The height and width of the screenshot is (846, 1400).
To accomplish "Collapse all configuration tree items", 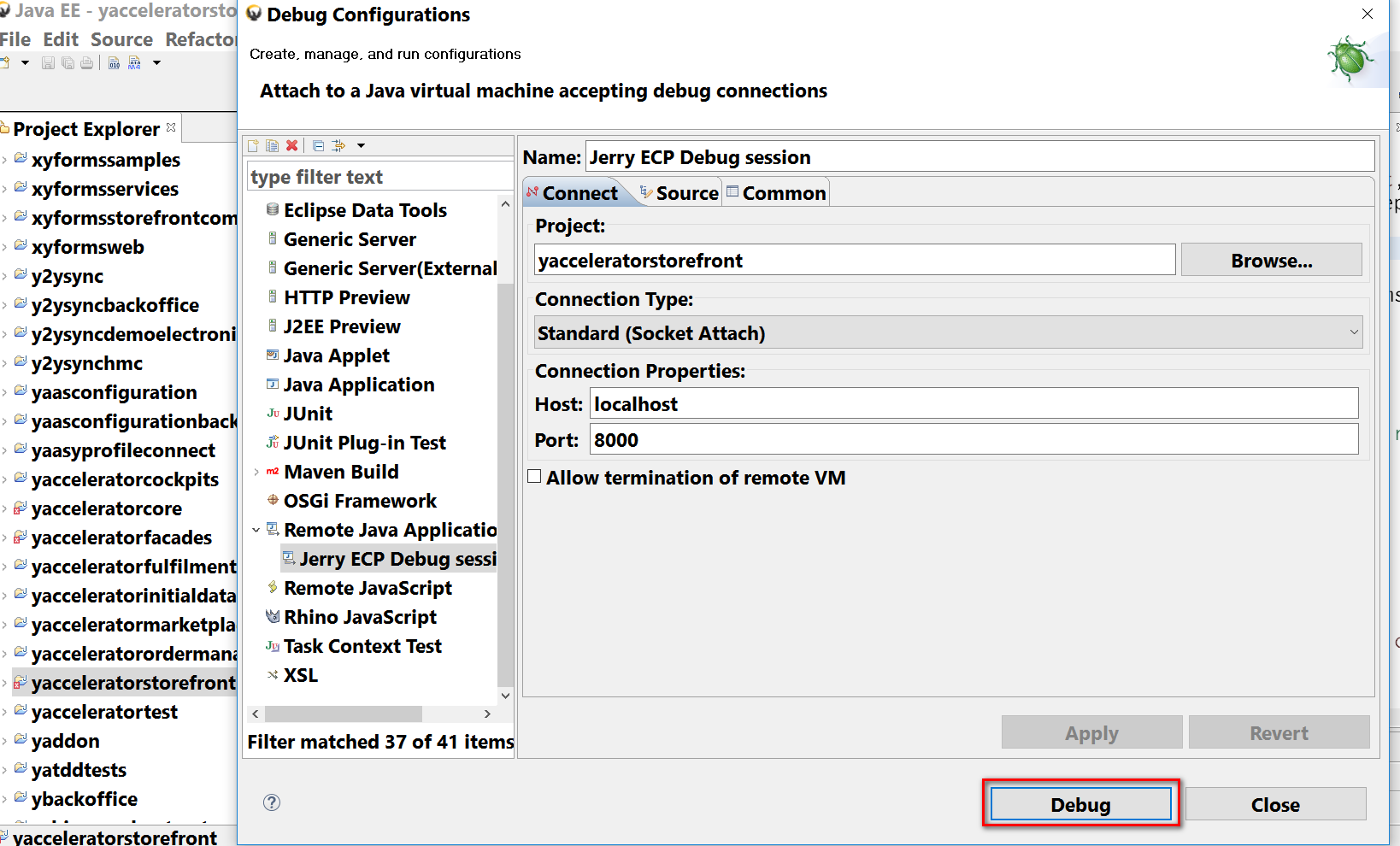I will pyautogui.click(x=318, y=146).
